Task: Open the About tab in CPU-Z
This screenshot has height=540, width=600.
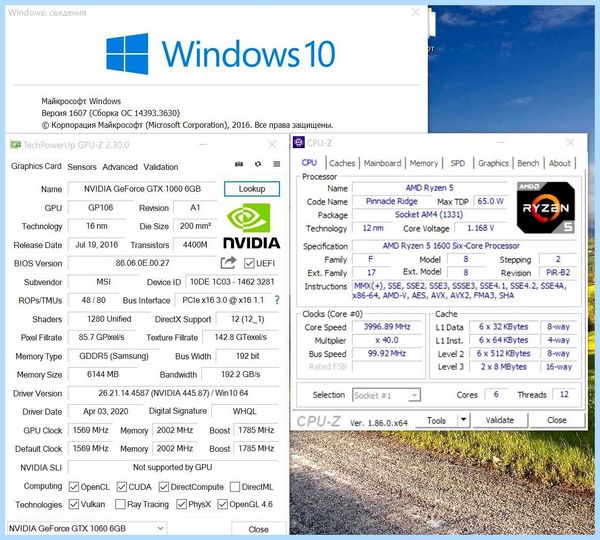Action: (559, 163)
